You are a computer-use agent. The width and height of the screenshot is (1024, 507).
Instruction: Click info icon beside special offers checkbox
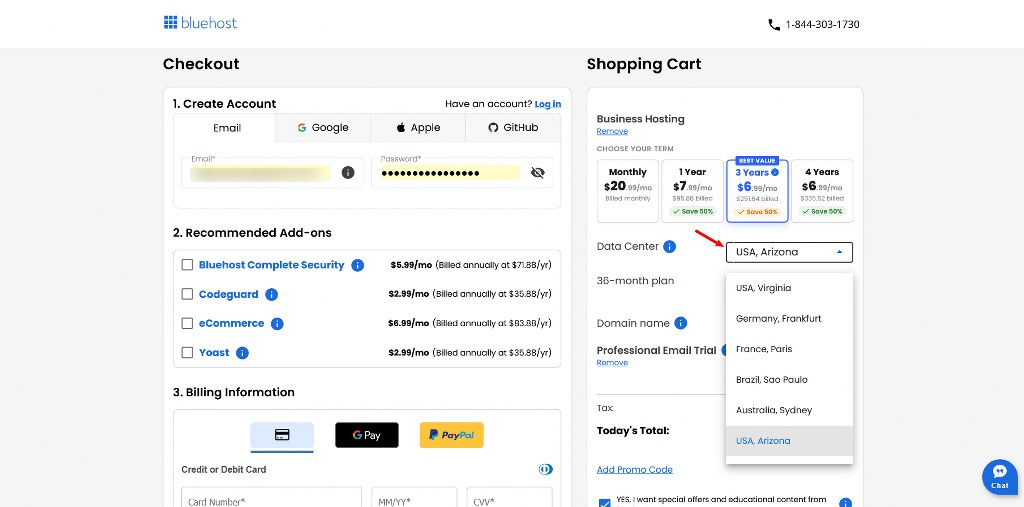845,503
